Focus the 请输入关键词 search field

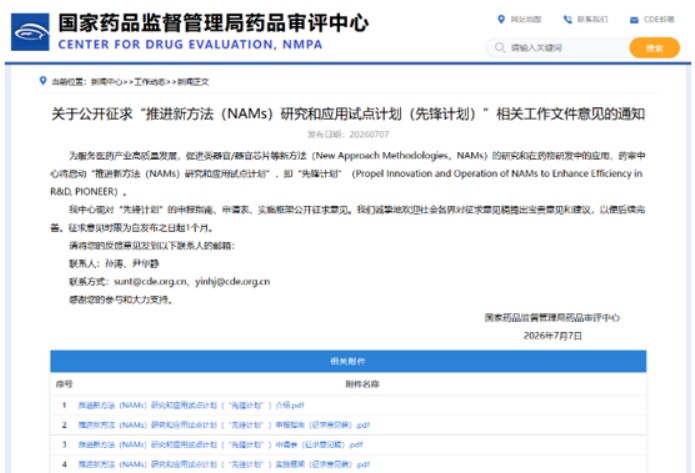coord(558,48)
